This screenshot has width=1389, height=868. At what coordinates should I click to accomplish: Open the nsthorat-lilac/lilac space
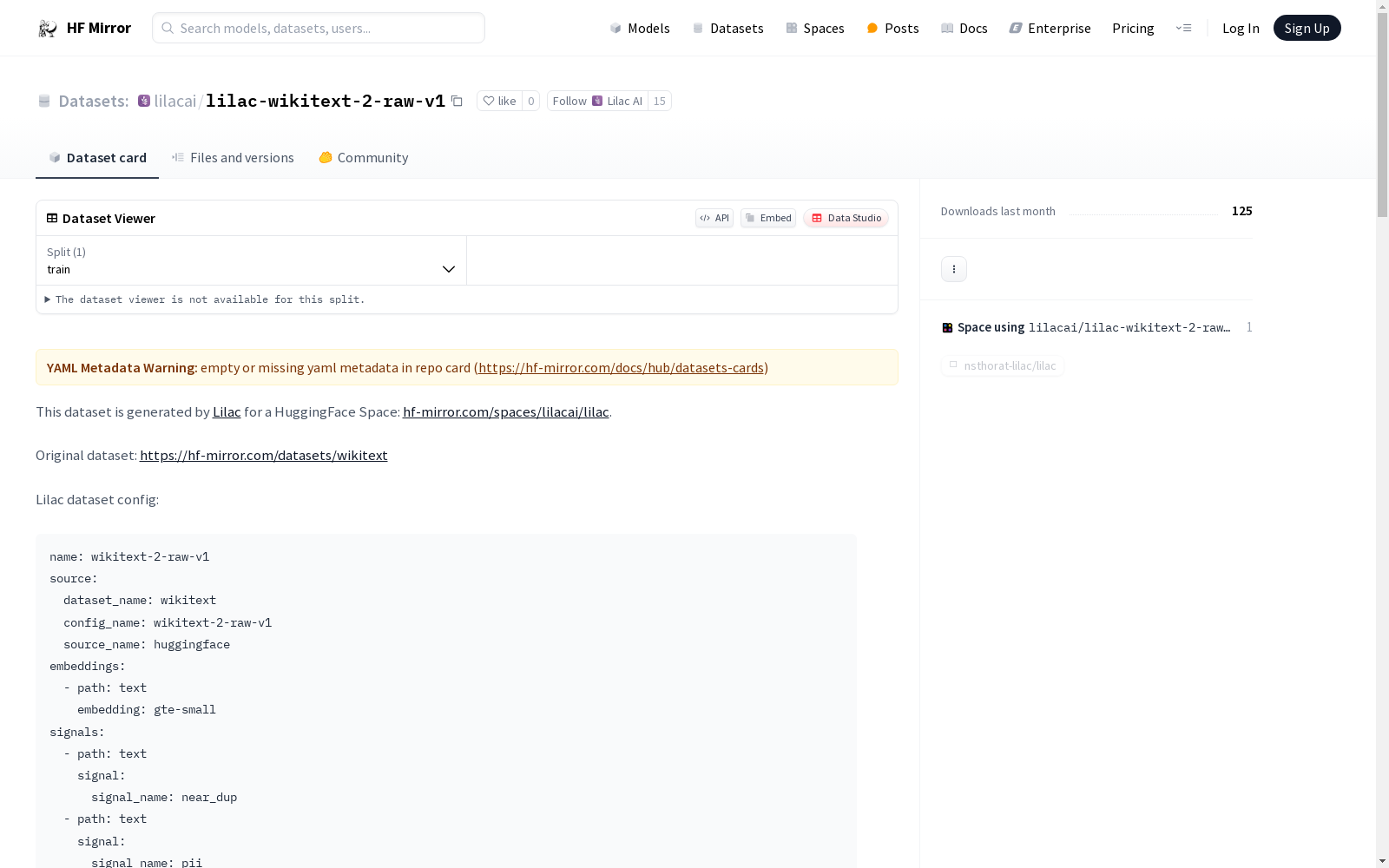(x=1003, y=365)
